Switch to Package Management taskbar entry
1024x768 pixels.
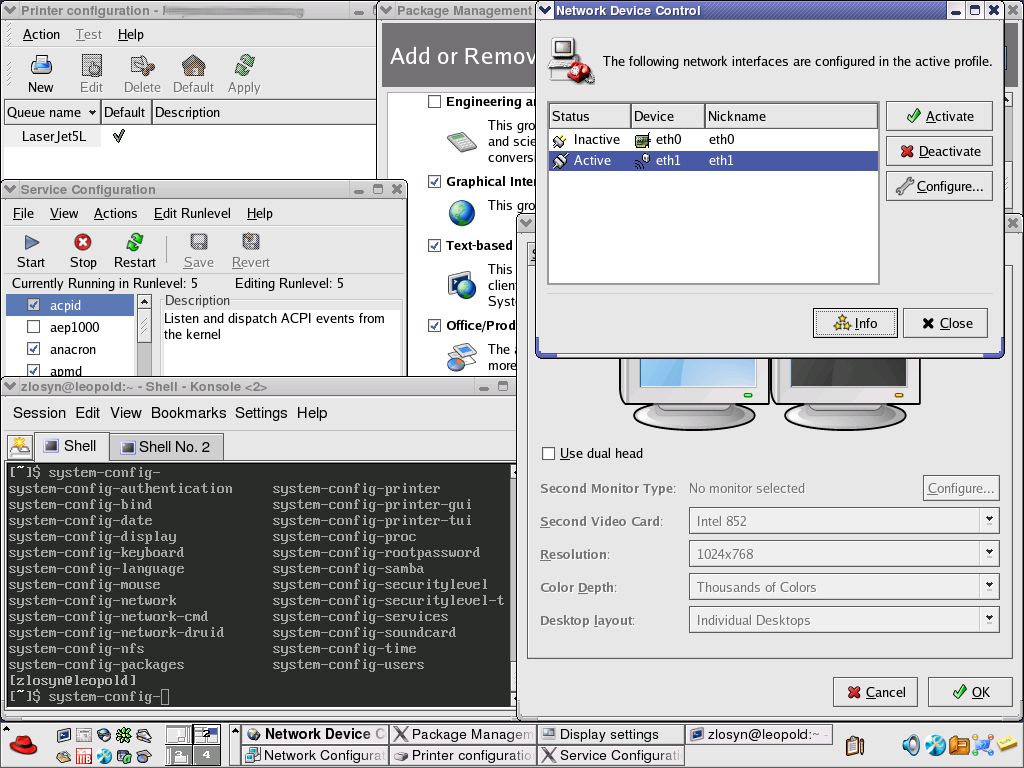point(462,734)
